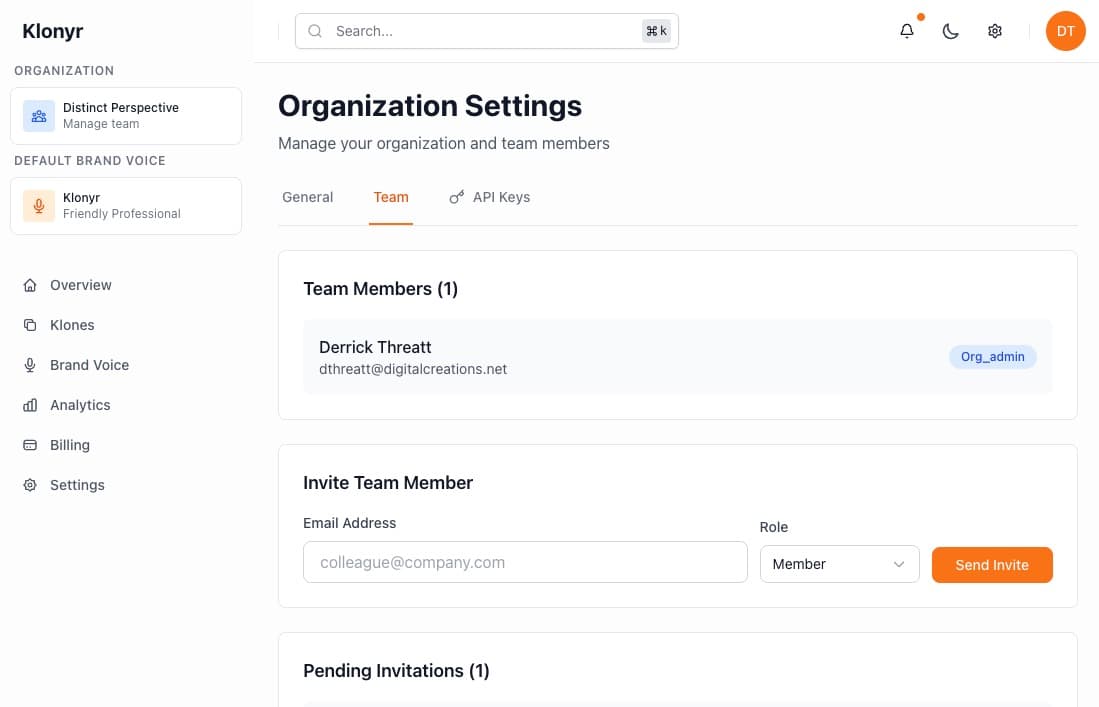Open the Overview page from the sidebar

point(80,285)
